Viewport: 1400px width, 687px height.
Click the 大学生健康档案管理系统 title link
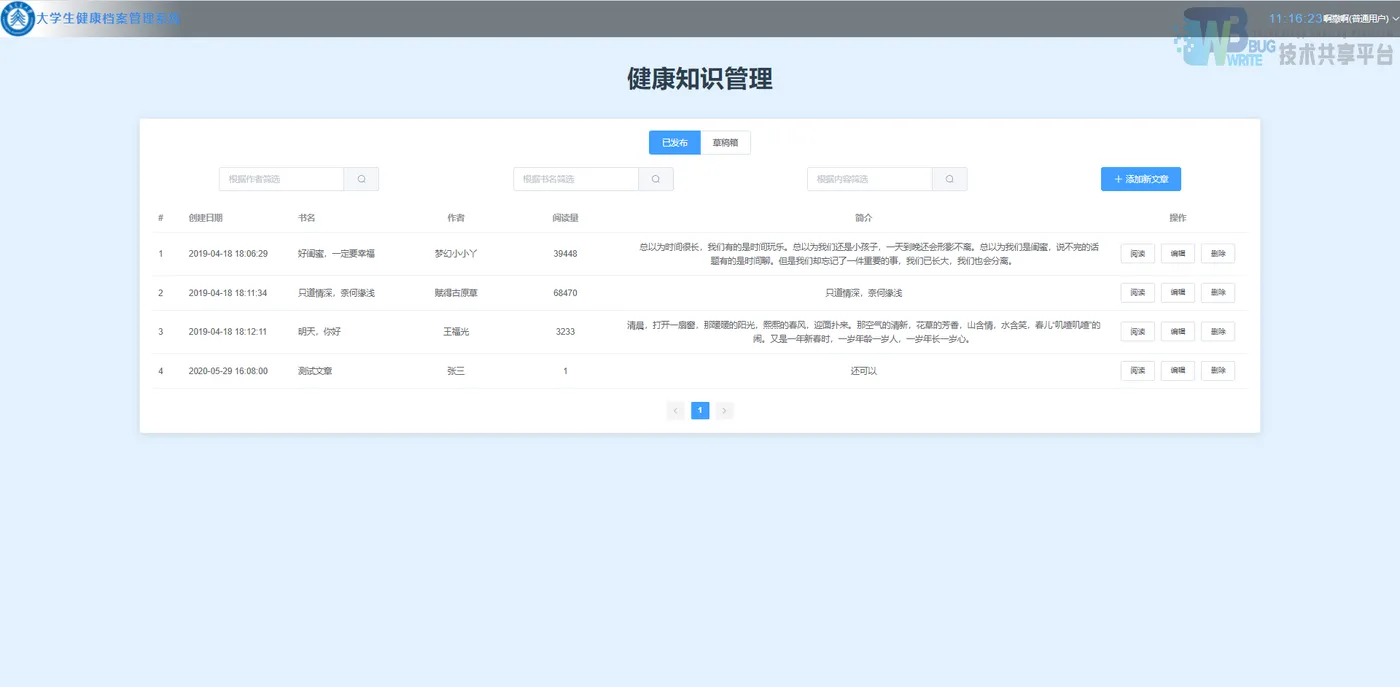coord(103,18)
